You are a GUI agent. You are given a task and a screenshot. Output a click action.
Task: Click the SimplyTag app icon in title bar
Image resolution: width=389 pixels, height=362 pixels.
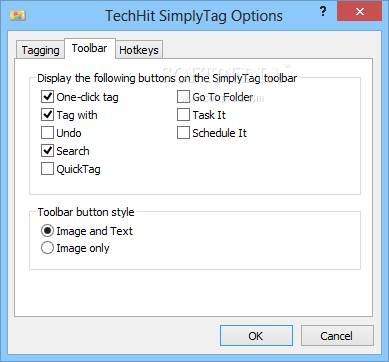point(18,15)
